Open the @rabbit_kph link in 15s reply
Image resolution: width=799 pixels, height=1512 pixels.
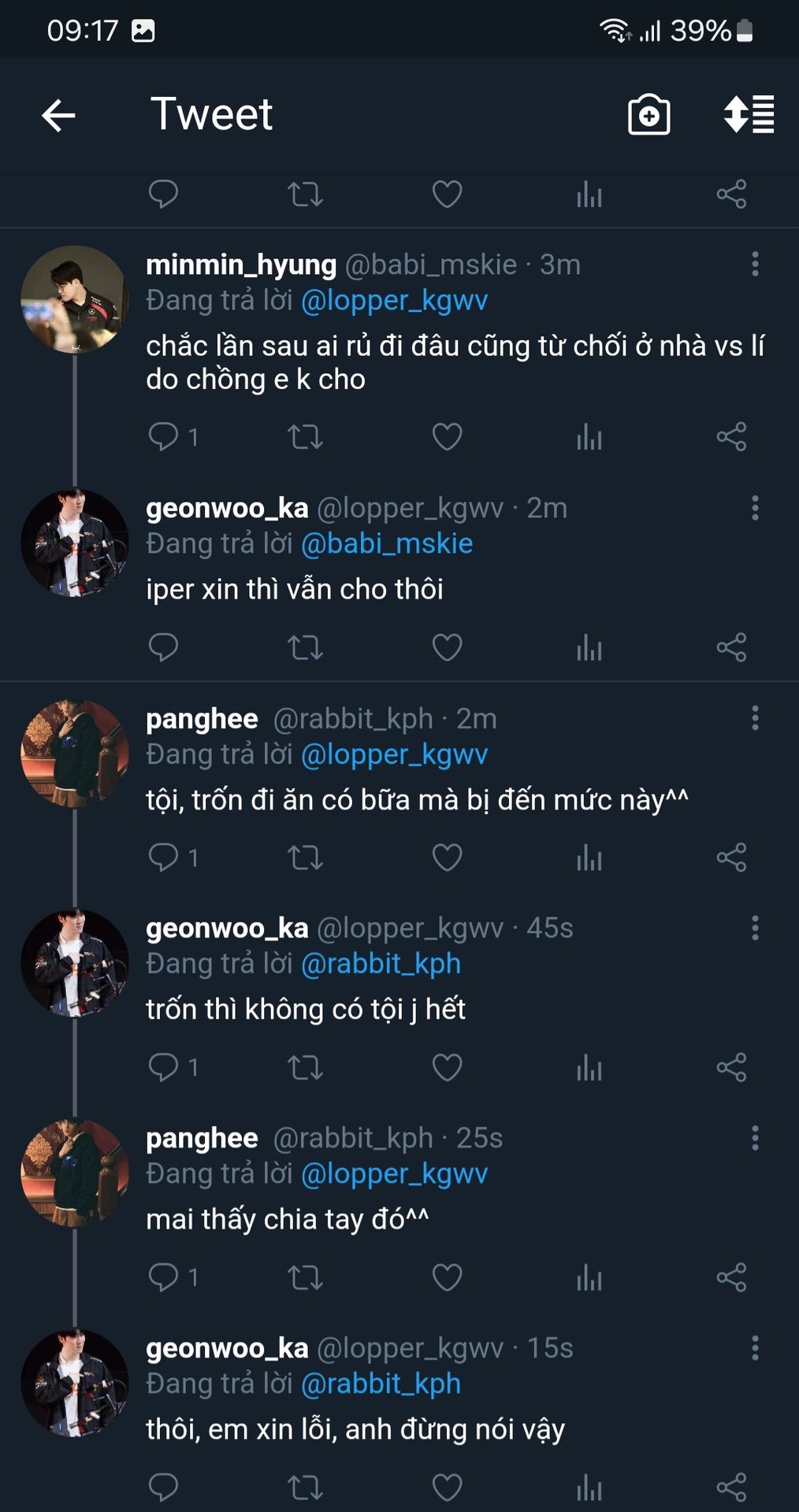[x=381, y=1384]
